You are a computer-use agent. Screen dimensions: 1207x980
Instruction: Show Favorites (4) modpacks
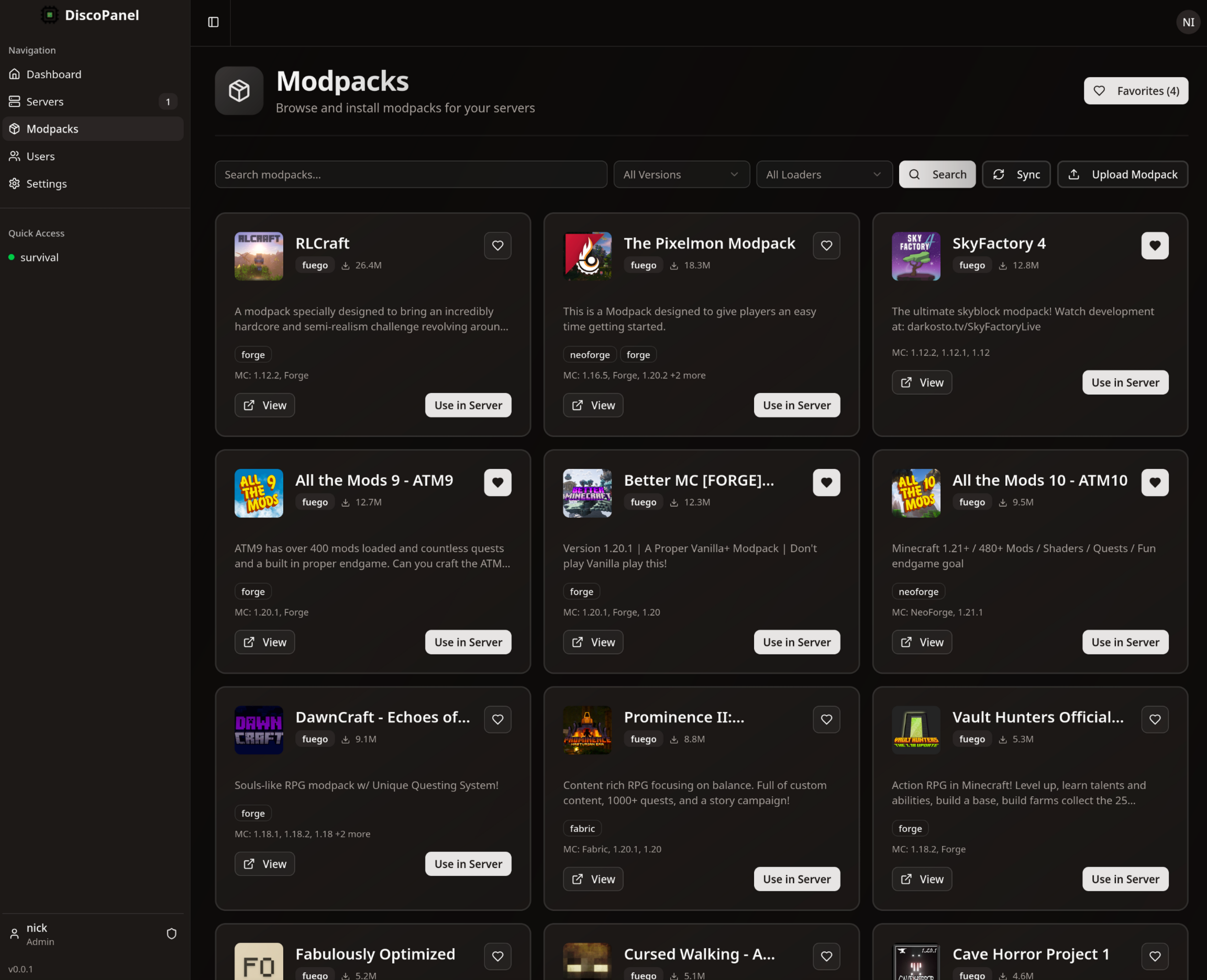[1135, 91]
